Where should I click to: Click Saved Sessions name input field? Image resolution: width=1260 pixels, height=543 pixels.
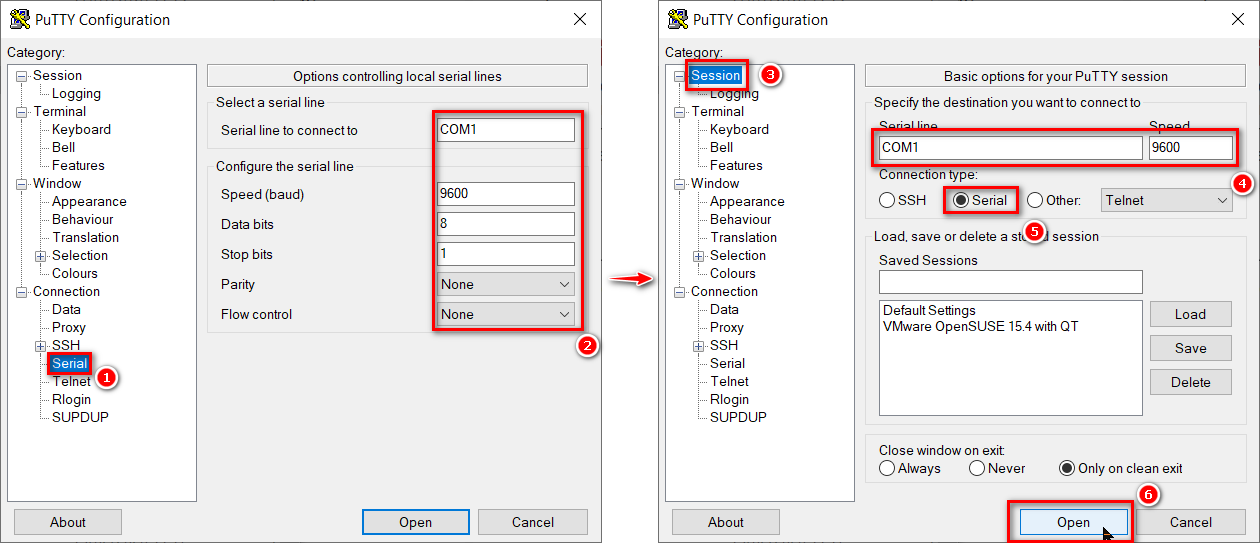click(1010, 282)
